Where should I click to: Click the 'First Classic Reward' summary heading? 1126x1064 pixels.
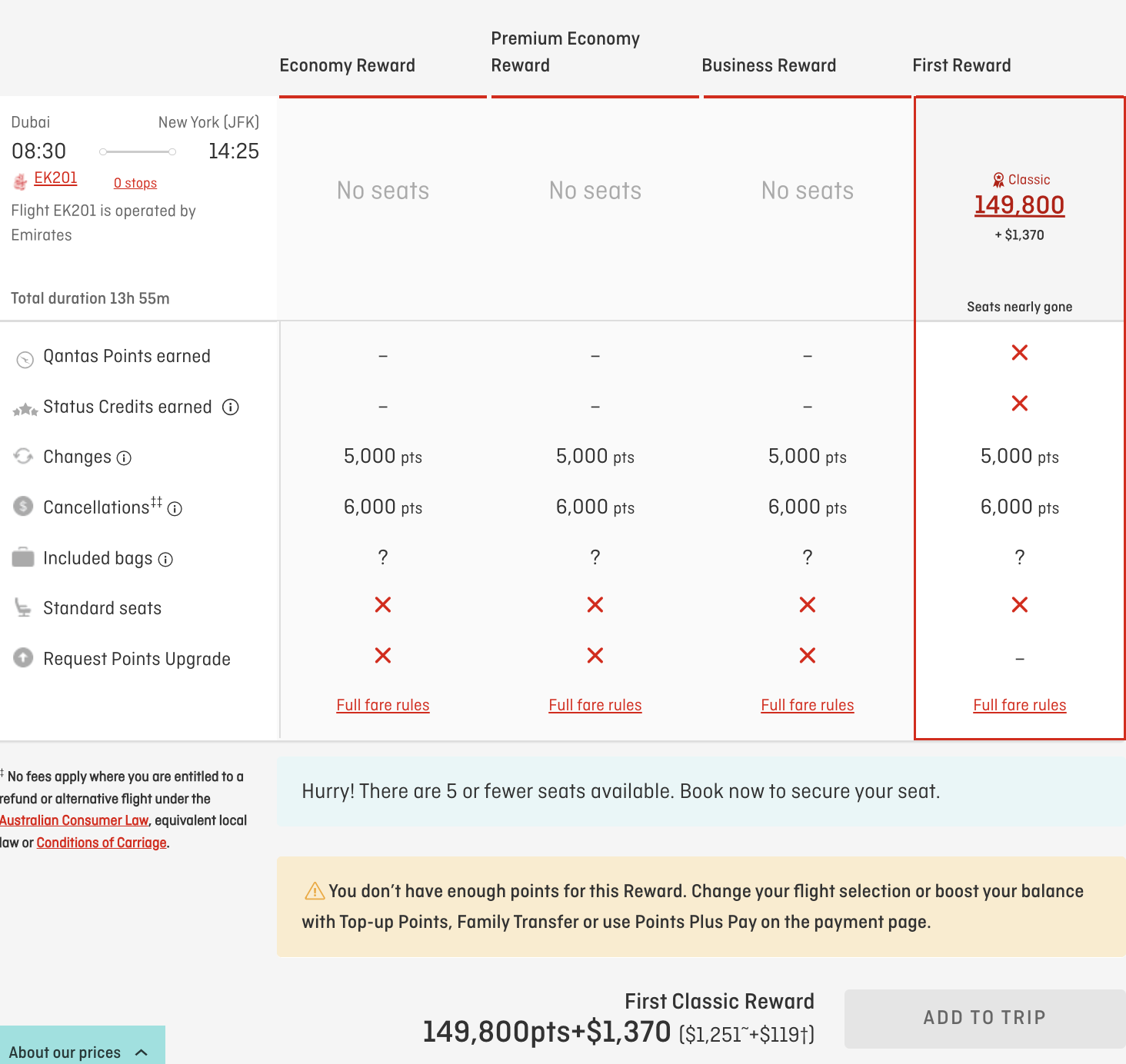click(719, 1001)
